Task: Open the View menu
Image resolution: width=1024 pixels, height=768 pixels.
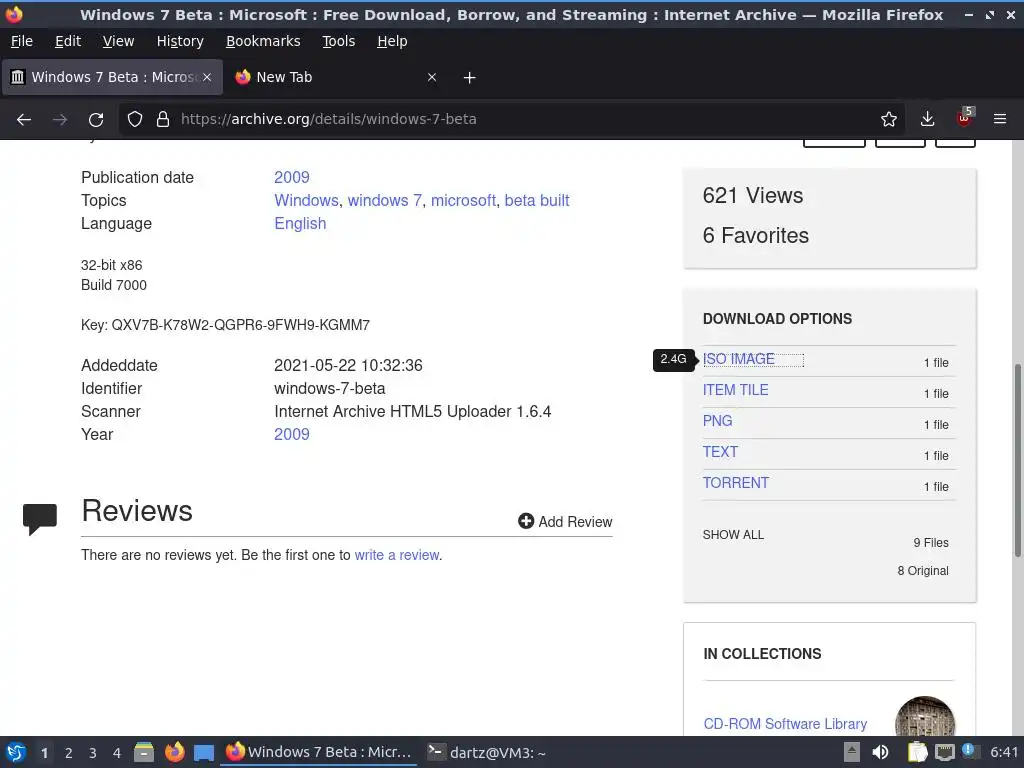Action: tap(118, 41)
